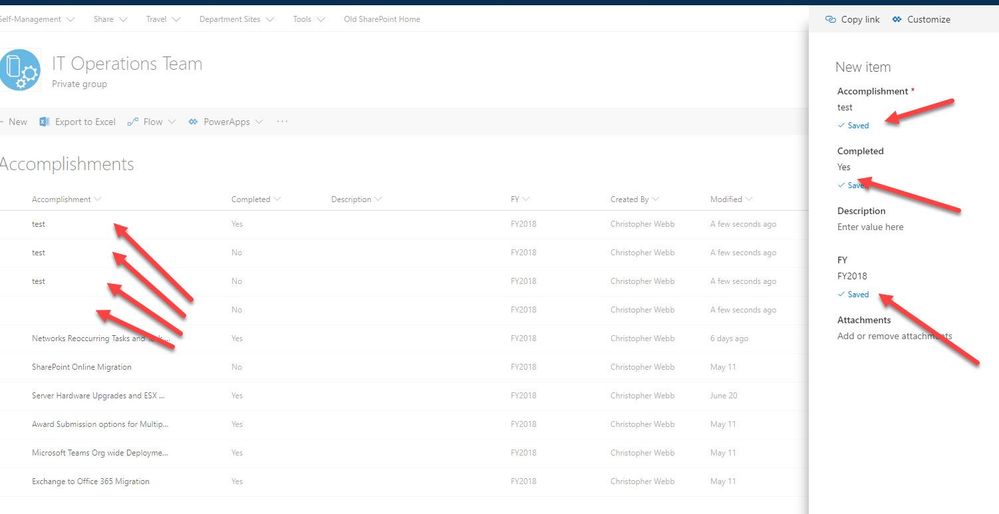Open the ellipsis more-commands menu
Viewport: 999px width, 514px height.
tap(282, 122)
